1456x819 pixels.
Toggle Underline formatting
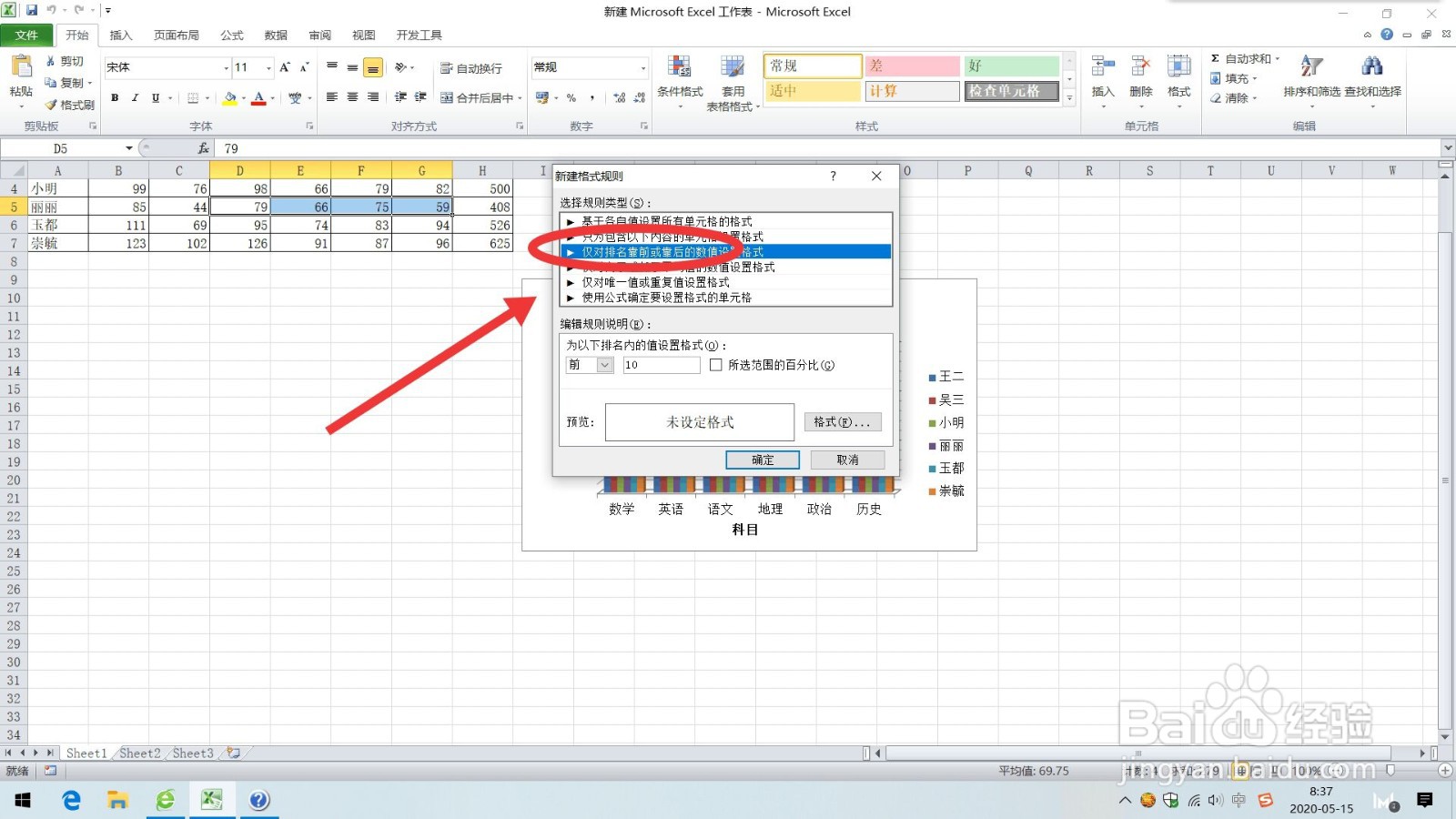(x=156, y=97)
